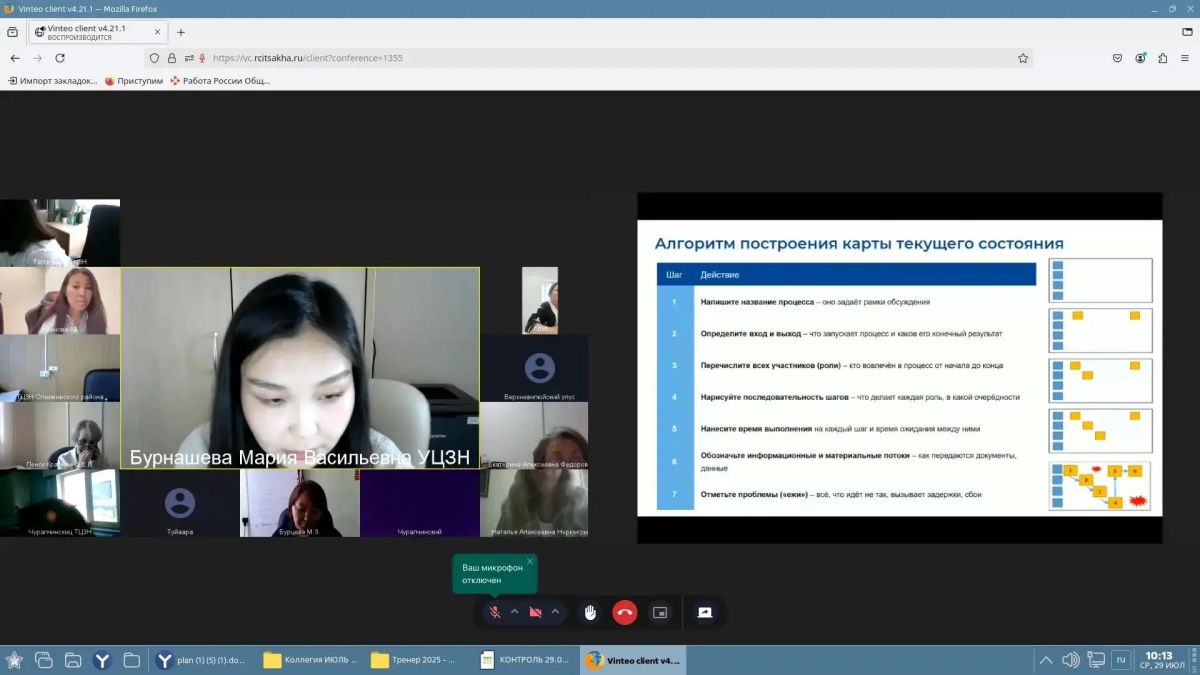Image resolution: width=1200 pixels, height=675 pixels.
Task: End the call with the red hang-up button
Action: (625, 612)
